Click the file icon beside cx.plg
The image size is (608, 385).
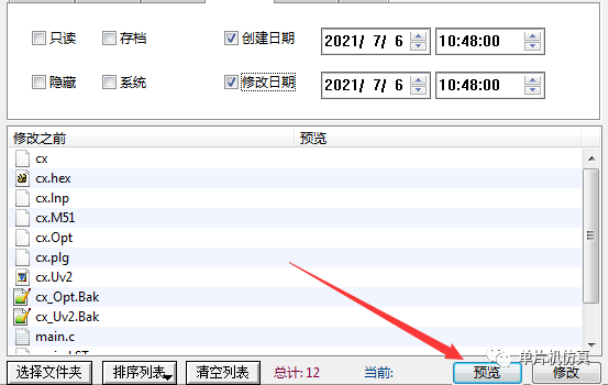[x=22, y=257]
